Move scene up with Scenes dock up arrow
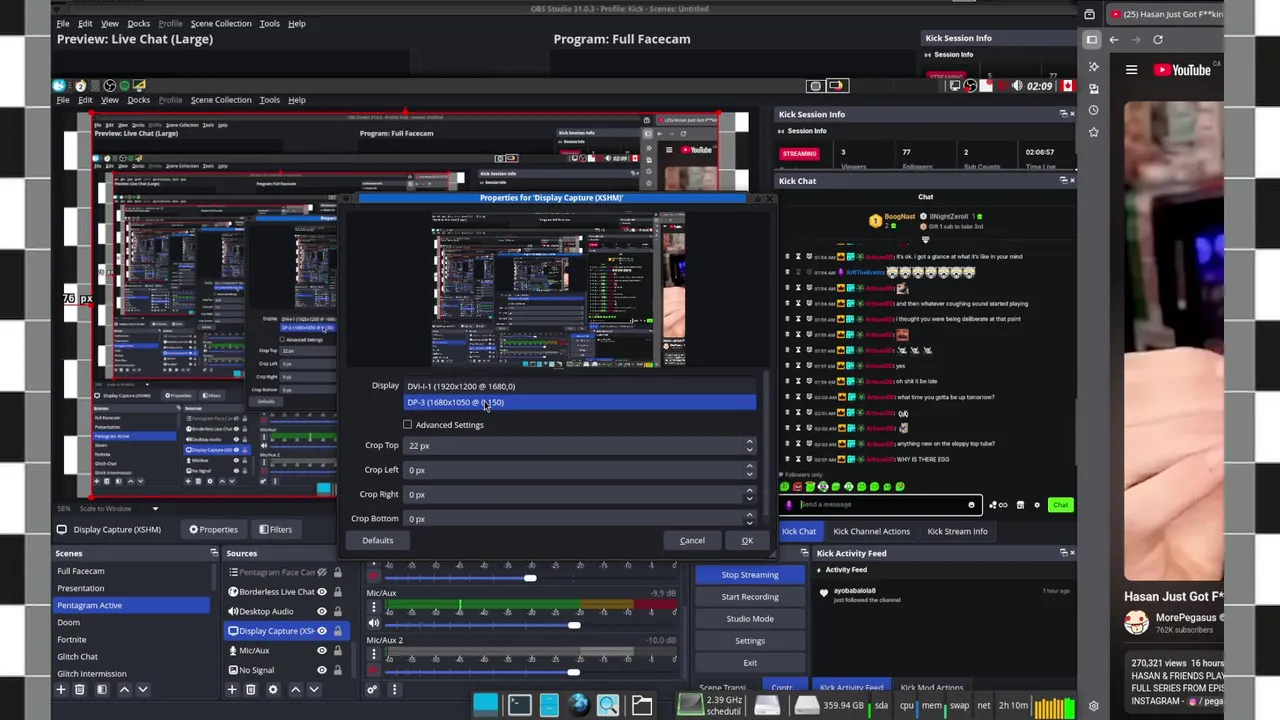 124,689
